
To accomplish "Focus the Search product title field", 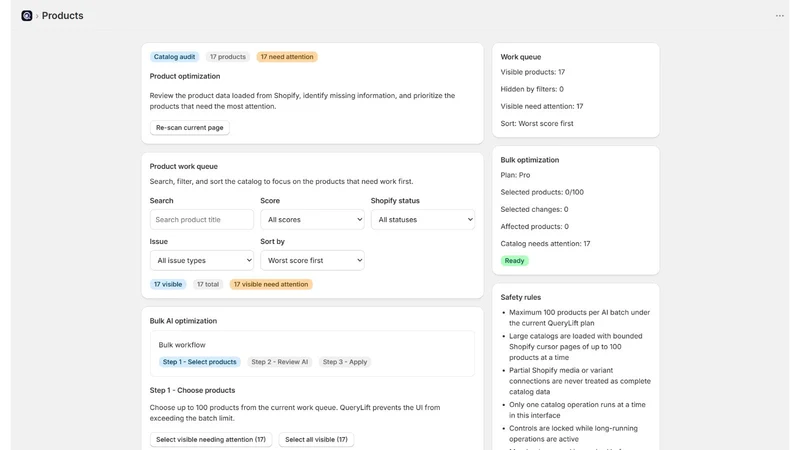I will coord(202,219).
